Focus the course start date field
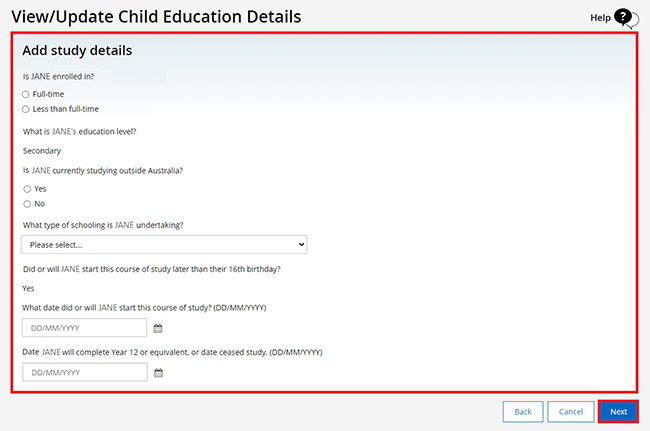The image size is (650, 431). click(x=85, y=328)
